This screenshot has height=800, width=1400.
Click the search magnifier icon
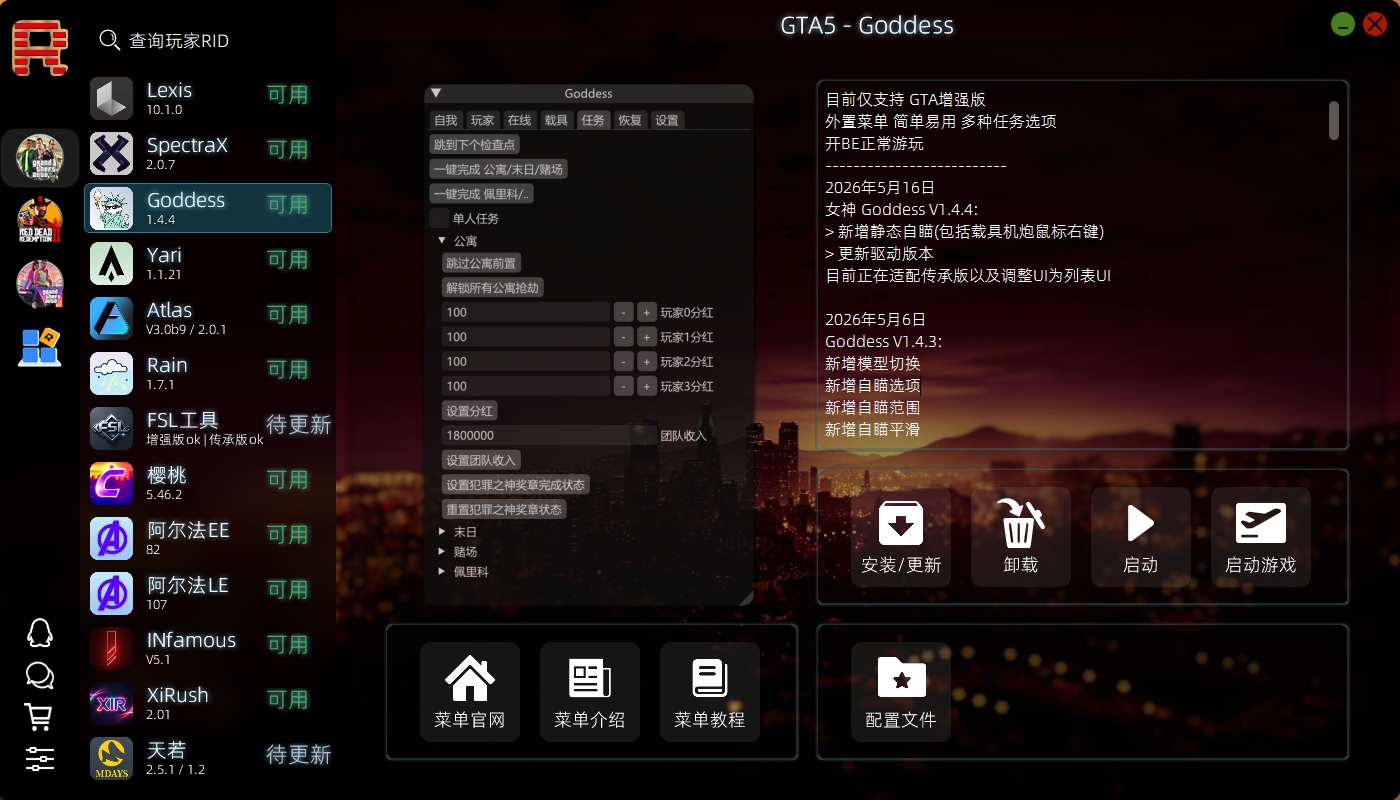click(109, 39)
